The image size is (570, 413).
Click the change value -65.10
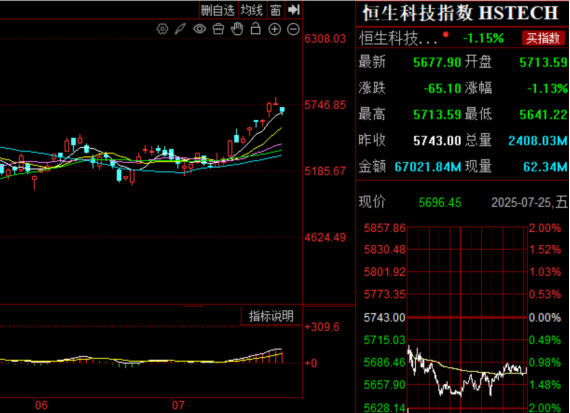tap(442, 88)
